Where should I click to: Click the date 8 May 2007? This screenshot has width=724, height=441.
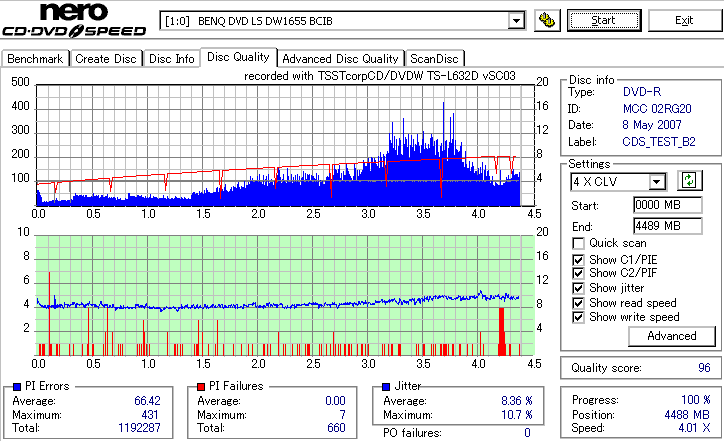[x=652, y=125]
